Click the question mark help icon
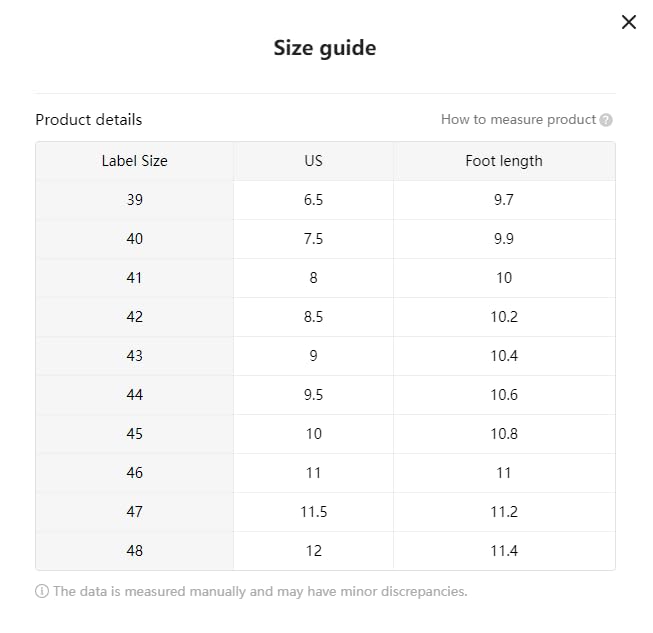Image resolution: width=653 pixels, height=633 pixels. pos(606,120)
